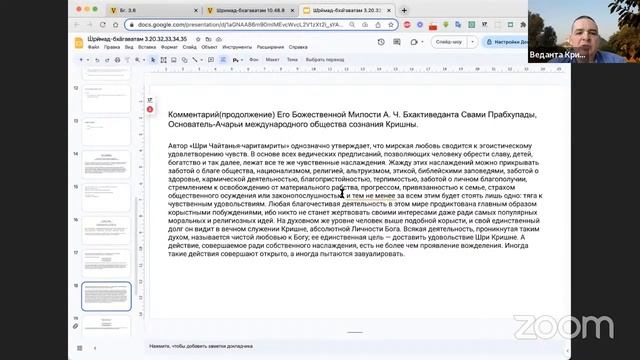
Task: Click the presentation title to rename
Action: click(137, 39)
